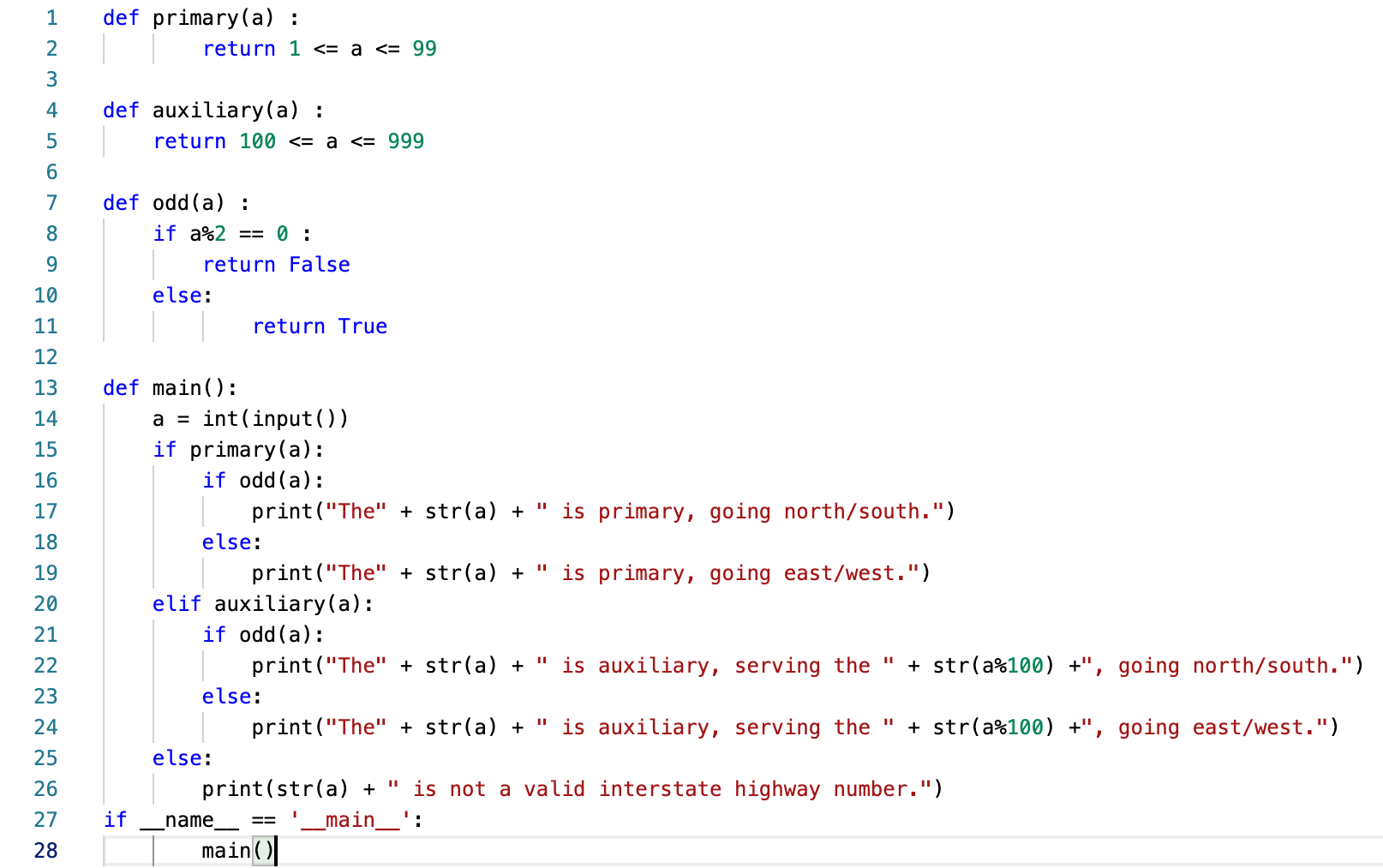Click 'elif auxiliary(a):' on line 20

263,604
